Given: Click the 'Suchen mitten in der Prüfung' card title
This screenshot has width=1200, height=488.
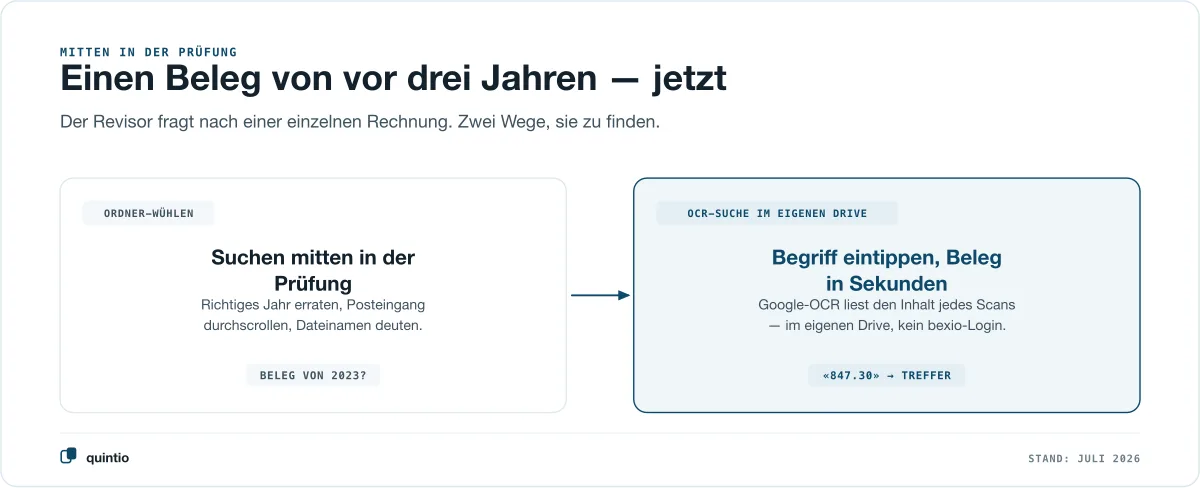Looking at the screenshot, I should tap(313, 270).
